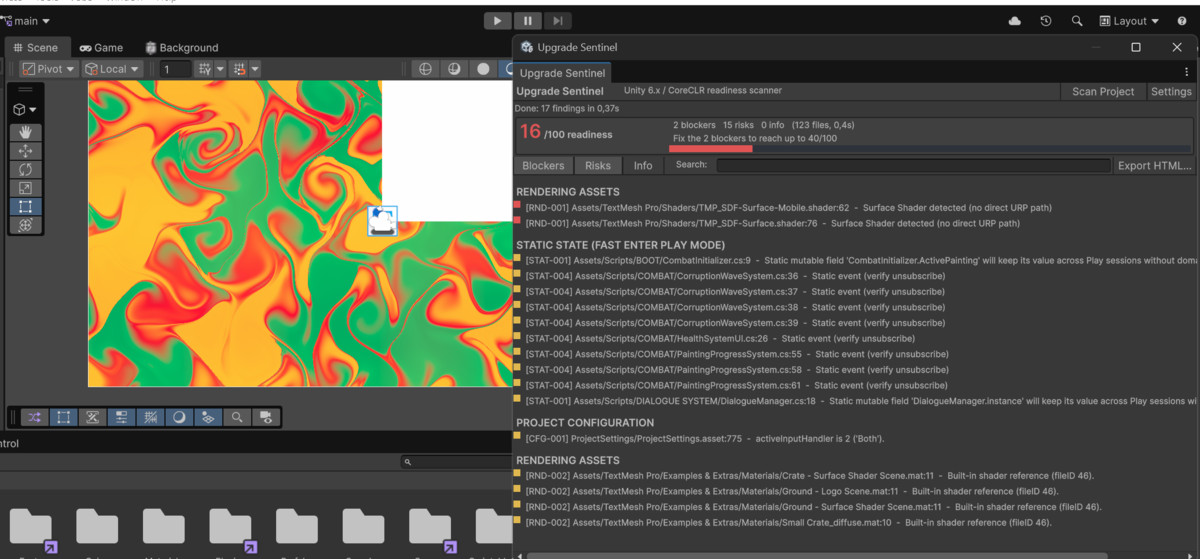This screenshot has width=1200, height=559.
Task: Select wireframe globe draw mode icon
Action: pos(425,69)
